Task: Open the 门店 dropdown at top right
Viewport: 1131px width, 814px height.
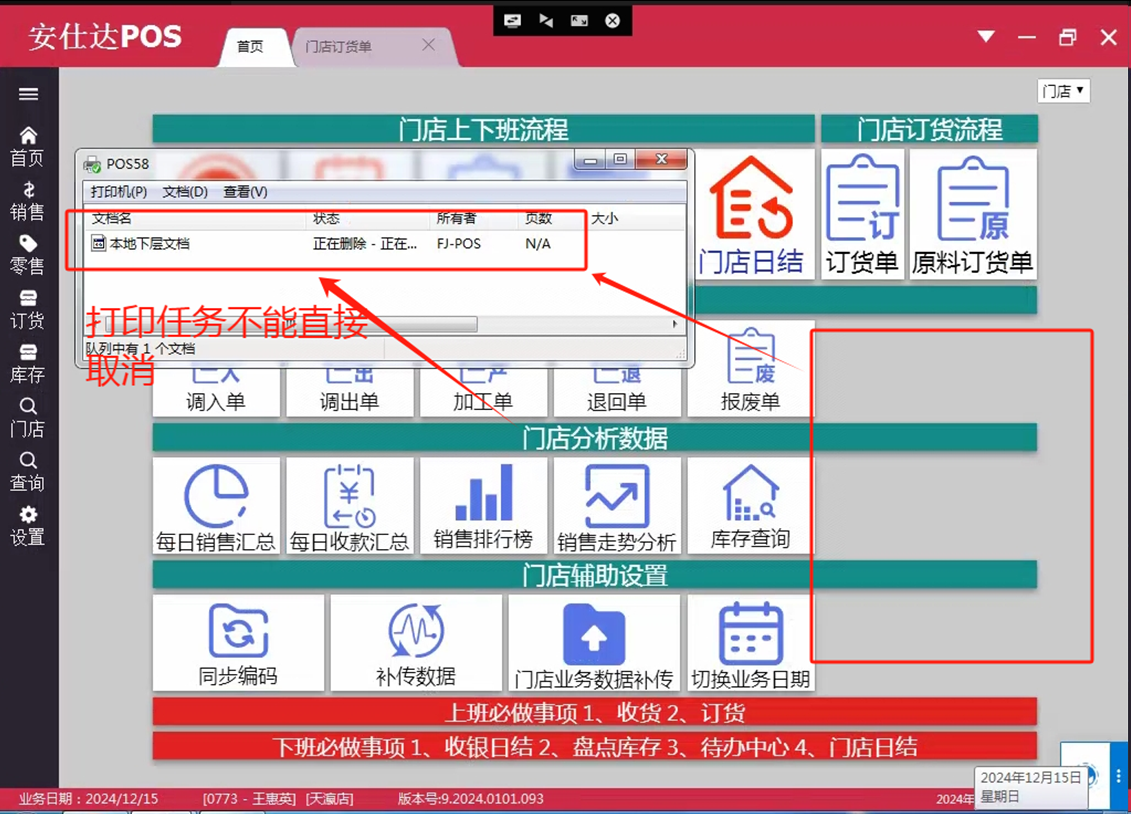Action: point(1063,91)
